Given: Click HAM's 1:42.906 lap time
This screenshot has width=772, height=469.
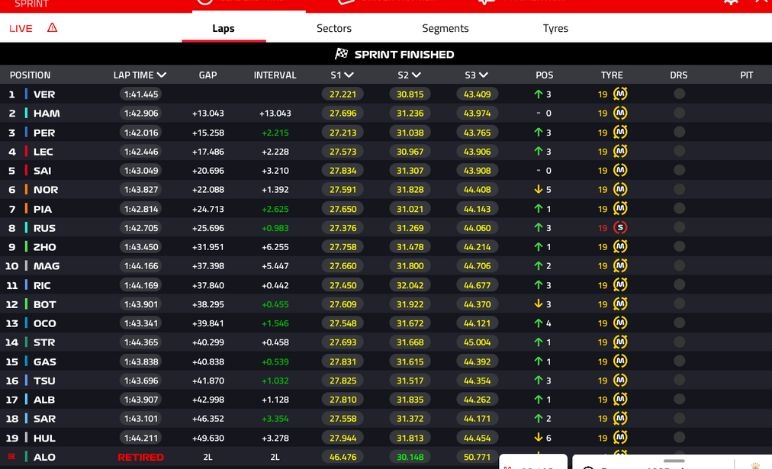Looking at the screenshot, I should pos(141,114).
